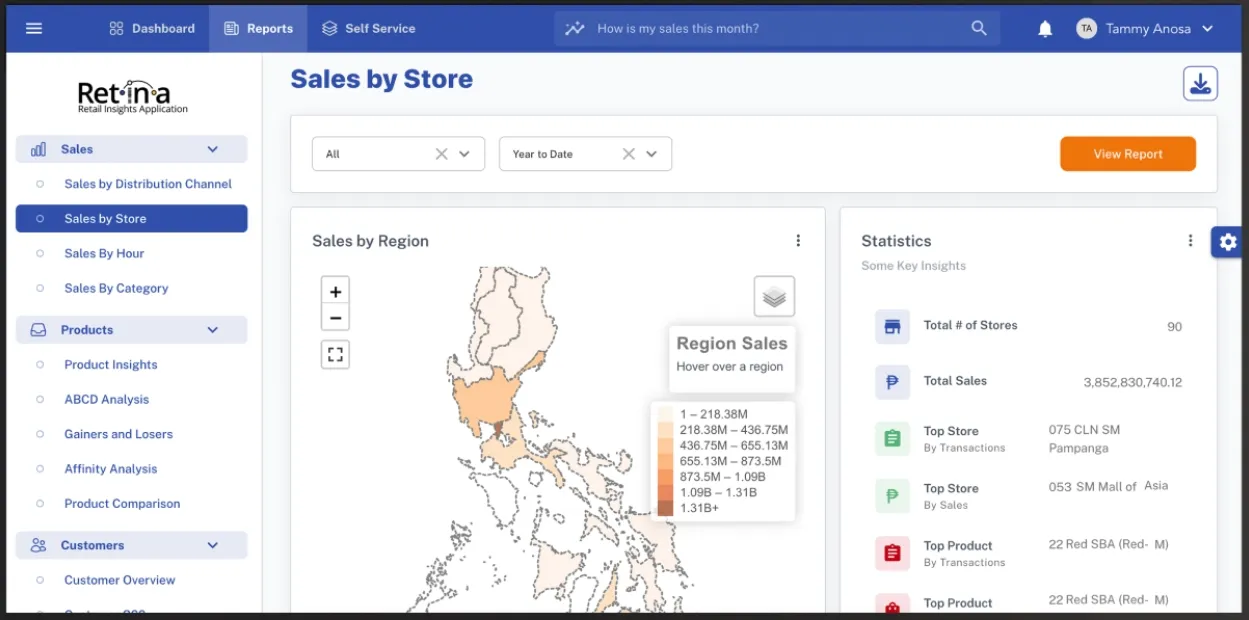Zoom in on the region map
This screenshot has width=1249, height=620.
(x=336, y=292)
